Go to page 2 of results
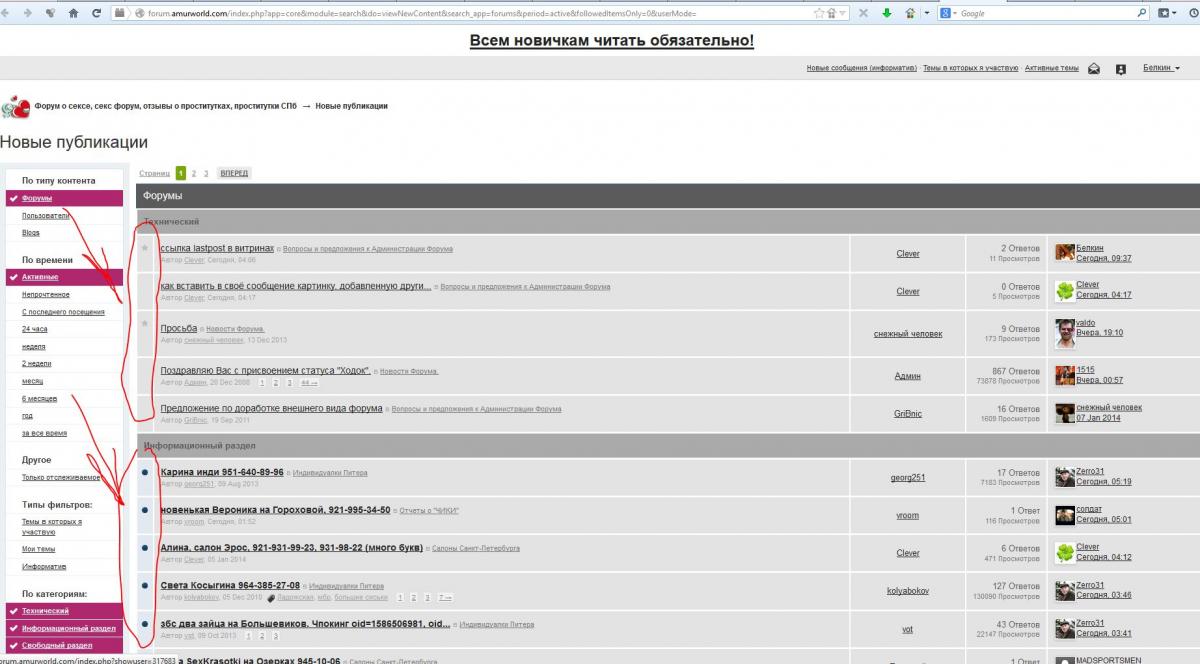Screen dimensions: 1200x664 [x=194, y=173]
